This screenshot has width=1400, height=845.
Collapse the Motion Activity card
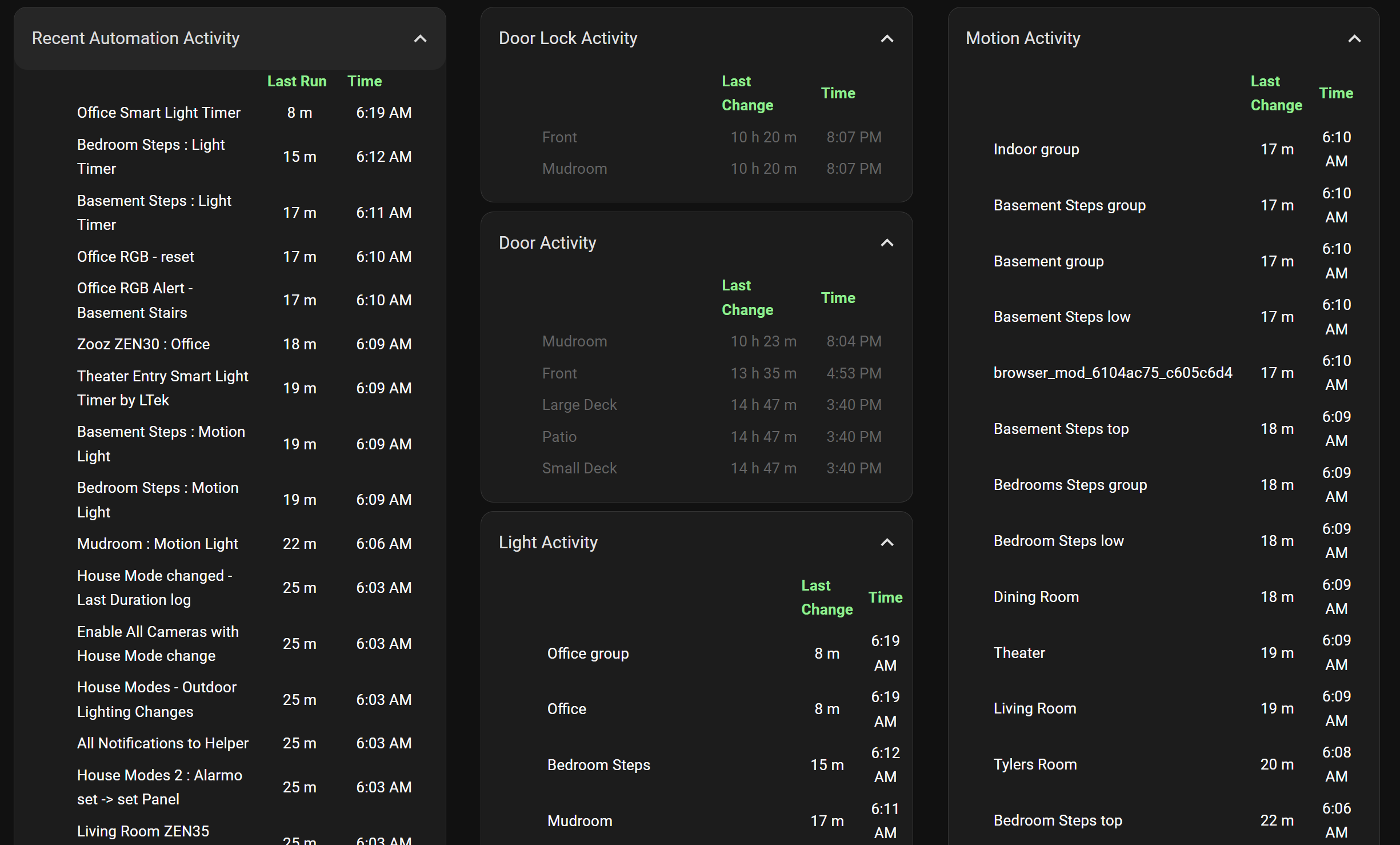tap(1354, 38)
